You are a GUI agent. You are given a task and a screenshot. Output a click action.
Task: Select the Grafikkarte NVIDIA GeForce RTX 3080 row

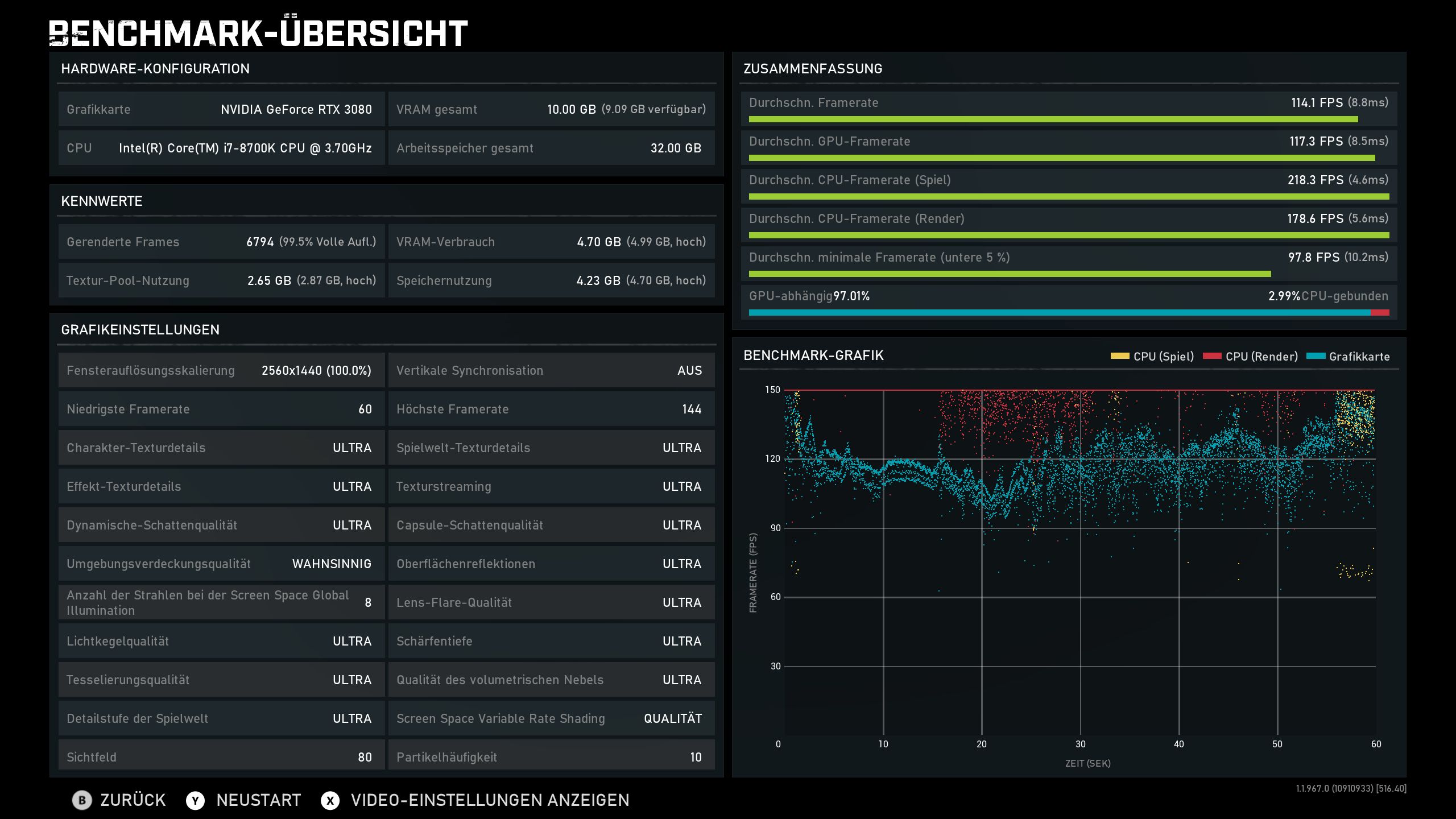coord(221,109)
